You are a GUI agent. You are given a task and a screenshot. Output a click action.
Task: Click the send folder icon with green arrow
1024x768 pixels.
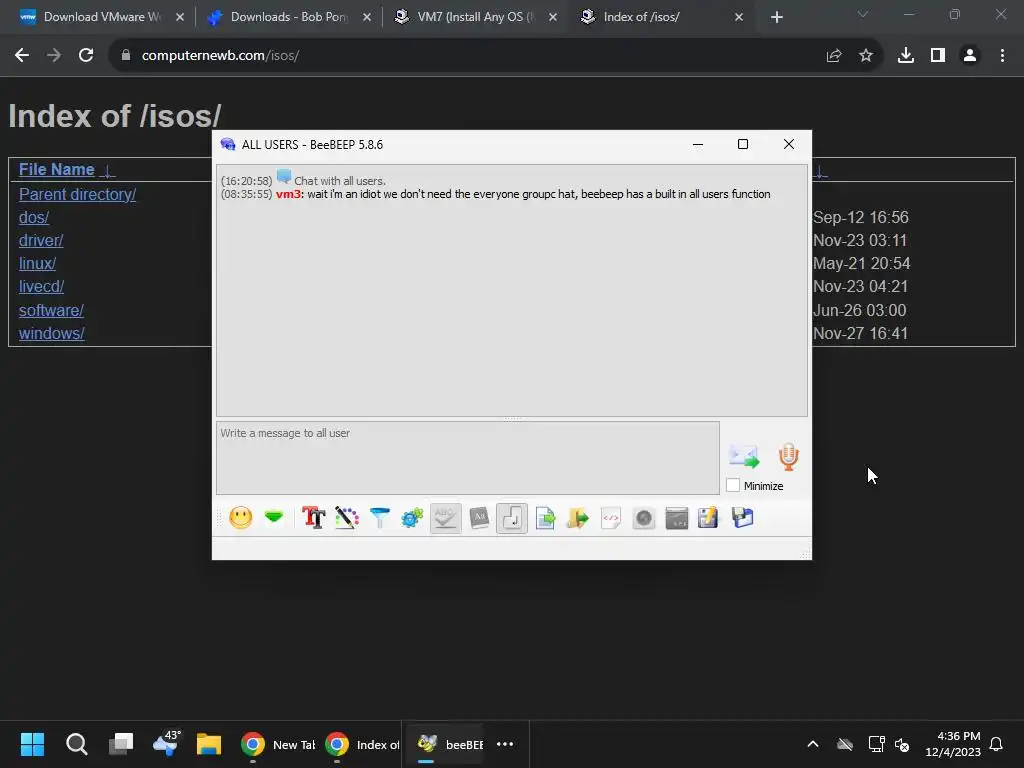click(x=577, y=518)
